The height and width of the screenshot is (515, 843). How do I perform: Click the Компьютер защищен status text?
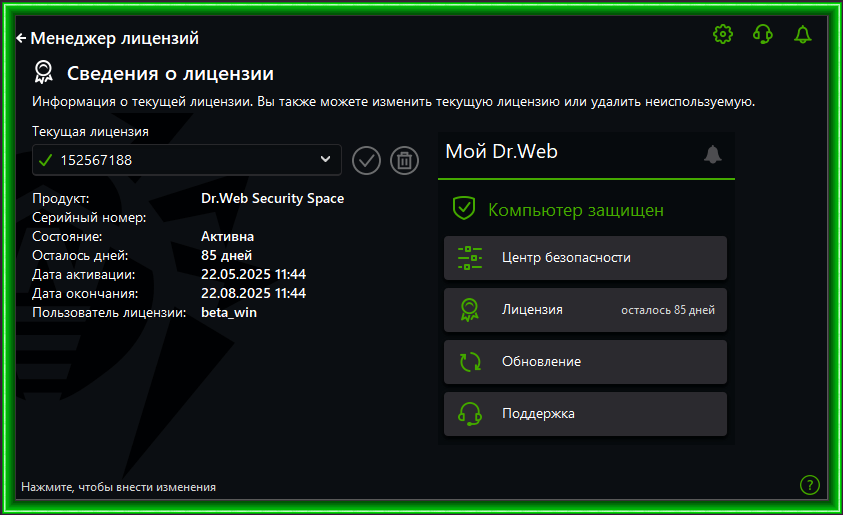click(576, 210)
